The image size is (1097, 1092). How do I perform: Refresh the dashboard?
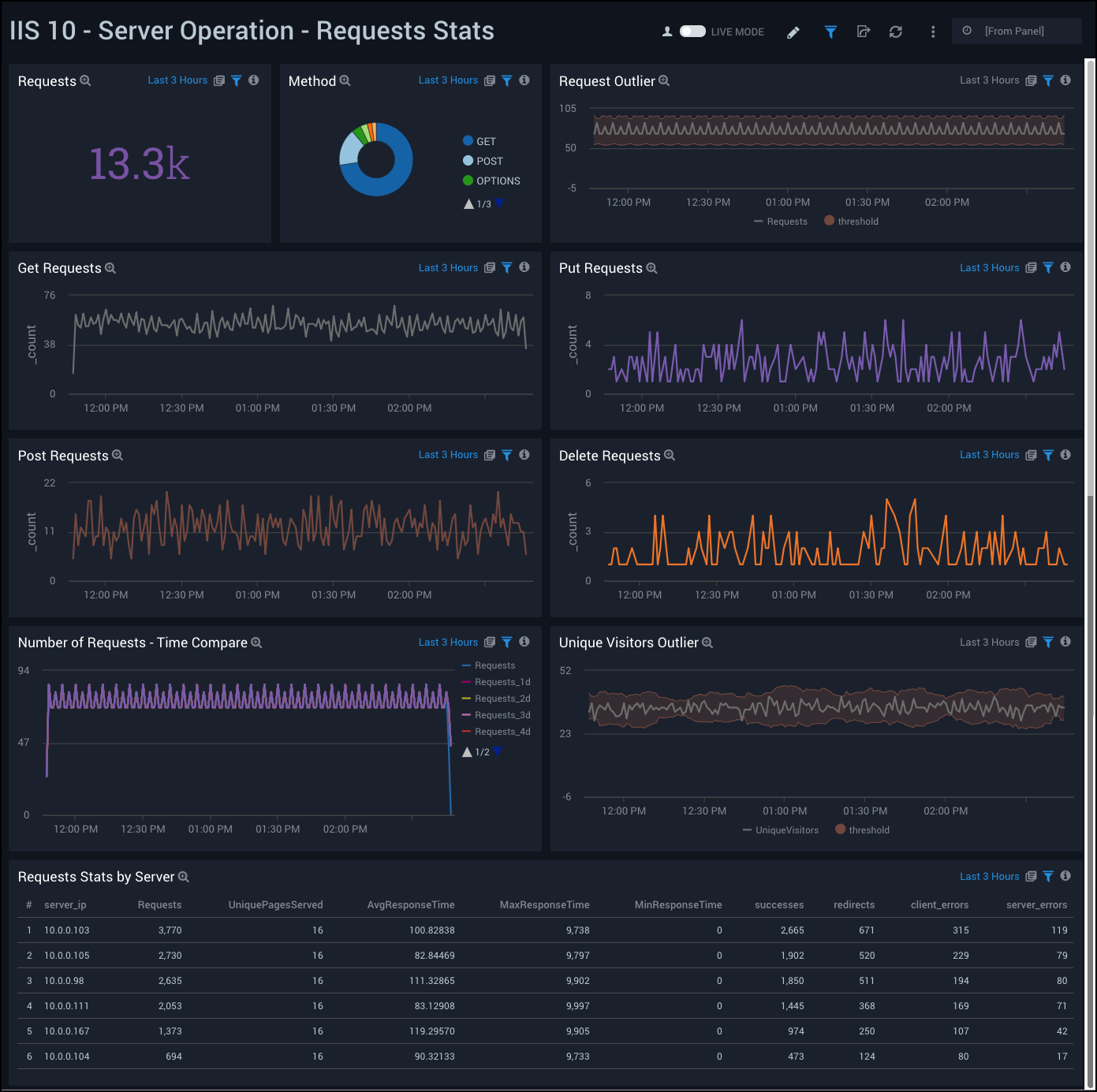[896, 32]
